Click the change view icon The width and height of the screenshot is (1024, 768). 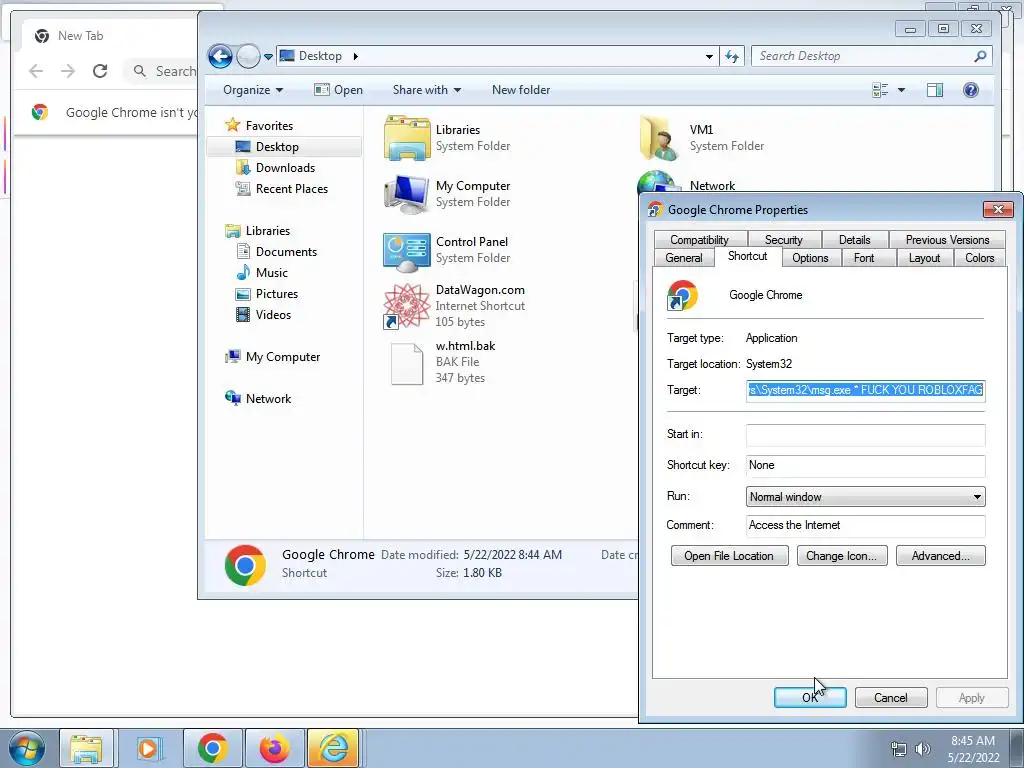coord(880,90)
